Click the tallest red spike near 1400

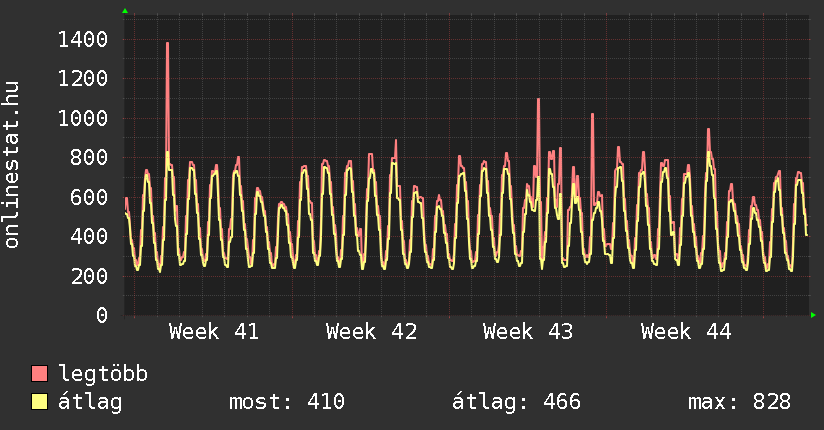(167, 45)
